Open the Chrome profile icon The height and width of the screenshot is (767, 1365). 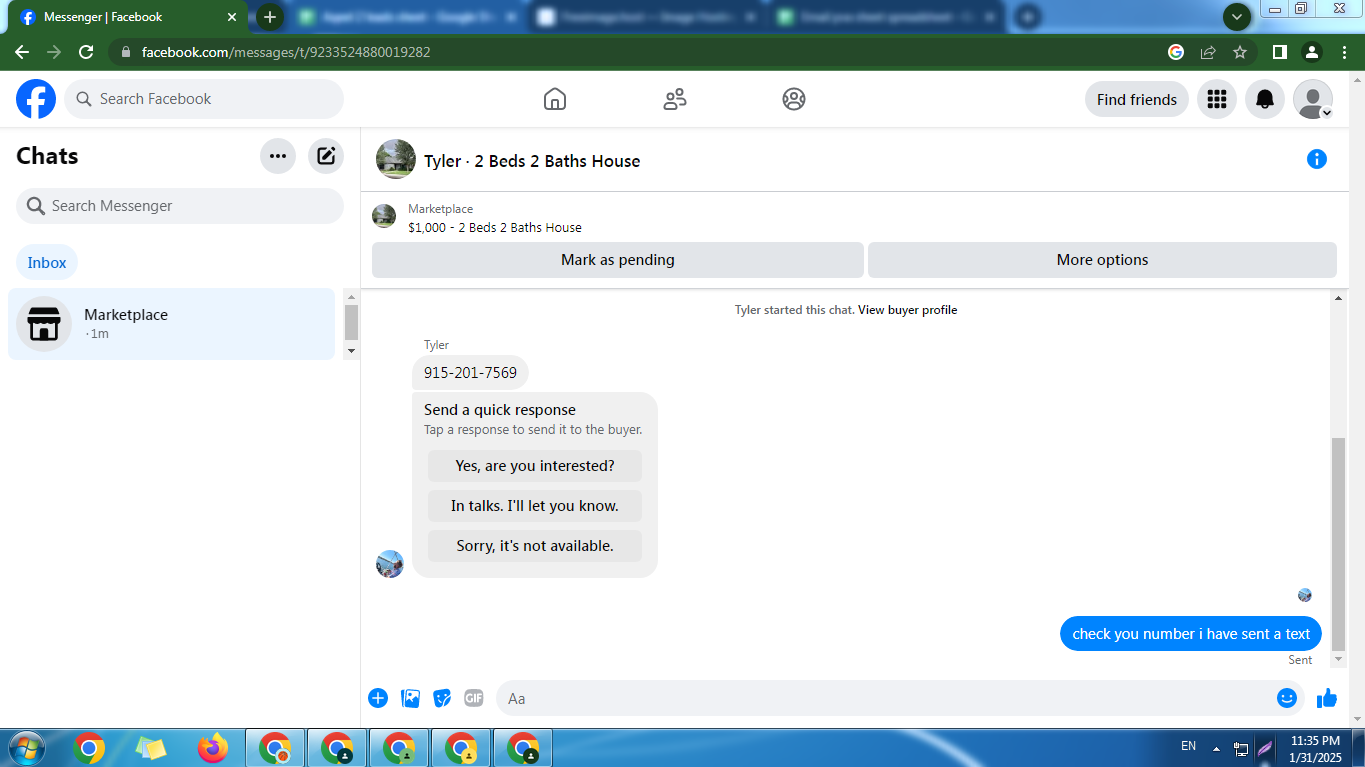1311,52
